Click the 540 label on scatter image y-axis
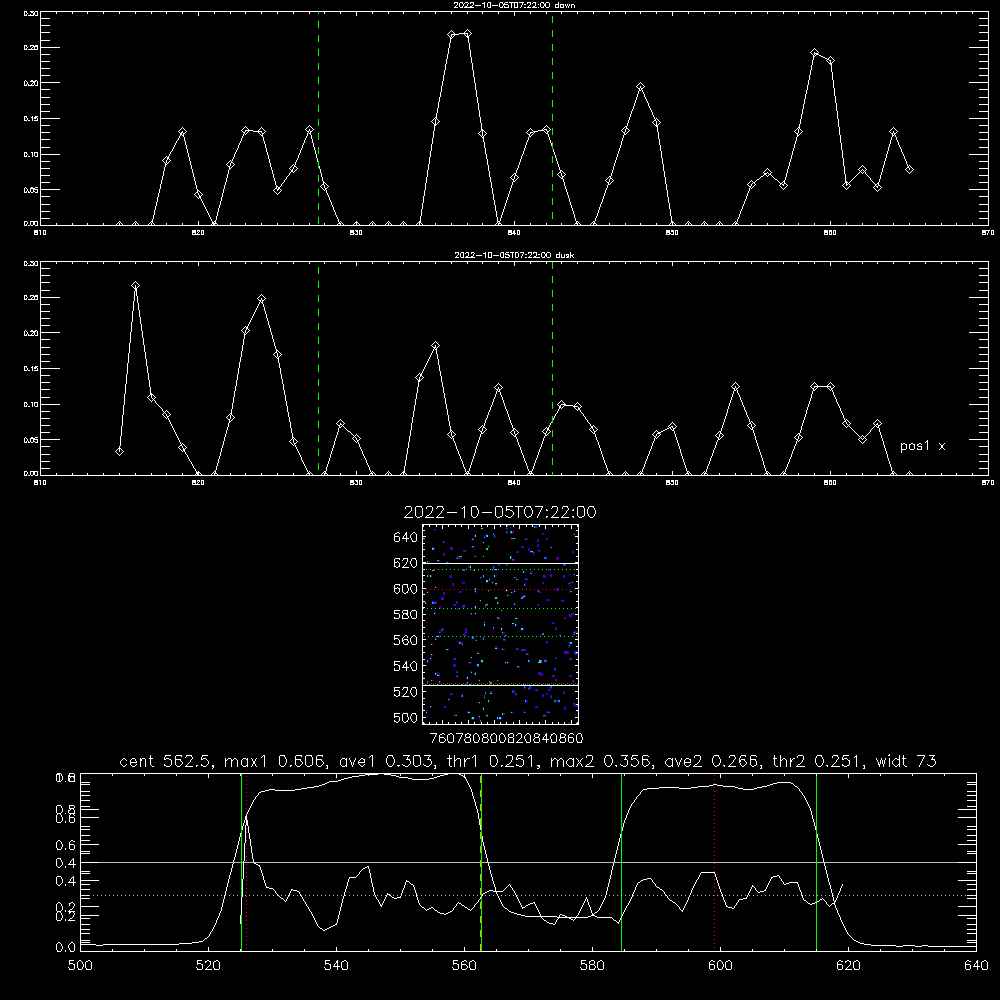Viewport: 1000px width, 1000px height. click(406, 666)
